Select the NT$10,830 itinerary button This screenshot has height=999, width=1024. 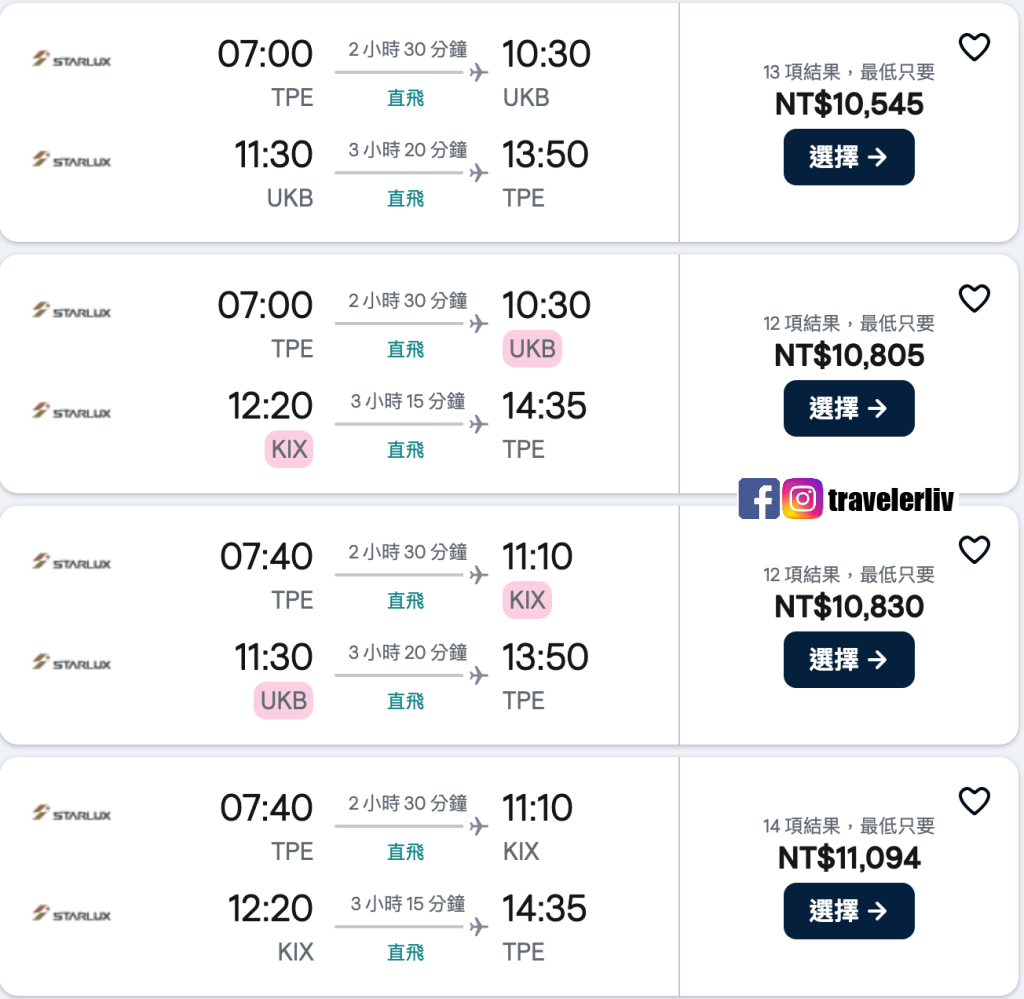coord(848,659)
